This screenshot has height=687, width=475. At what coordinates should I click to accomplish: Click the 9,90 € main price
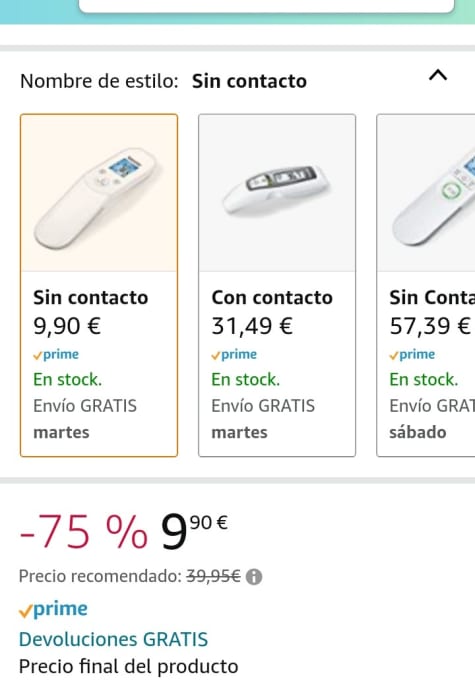point(194,531)
